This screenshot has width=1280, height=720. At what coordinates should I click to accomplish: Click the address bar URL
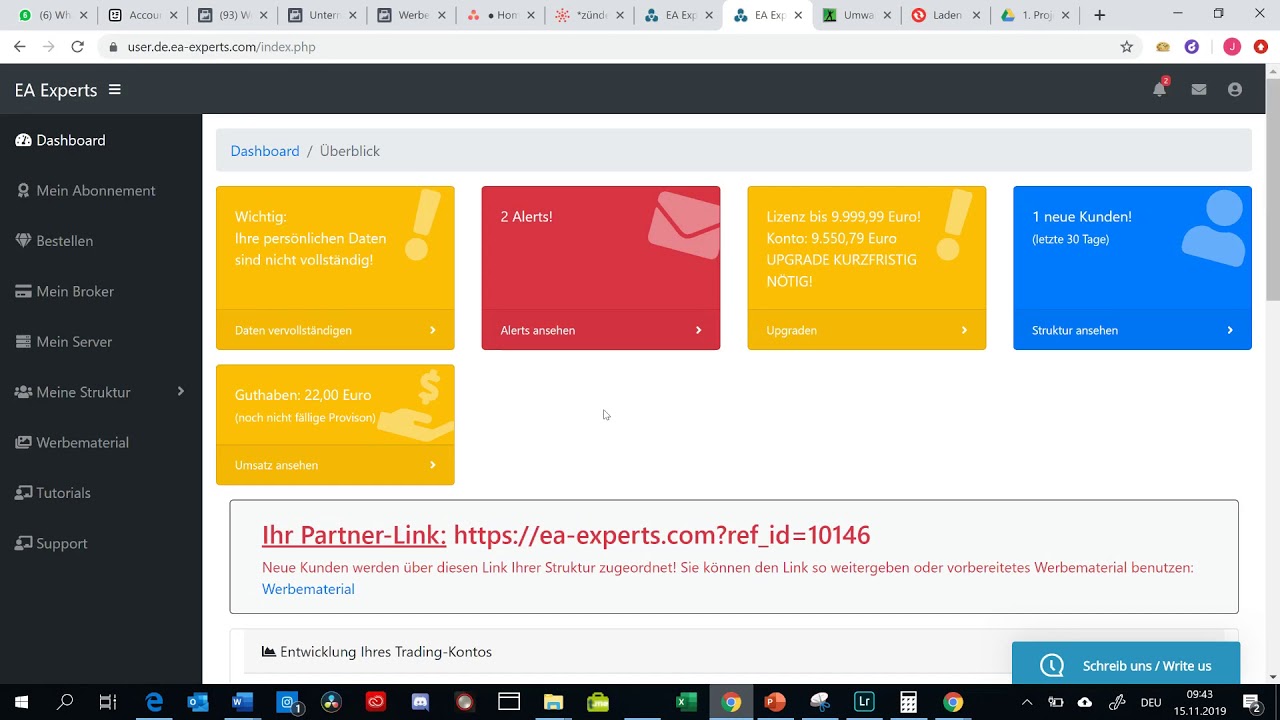coord(221,47)
